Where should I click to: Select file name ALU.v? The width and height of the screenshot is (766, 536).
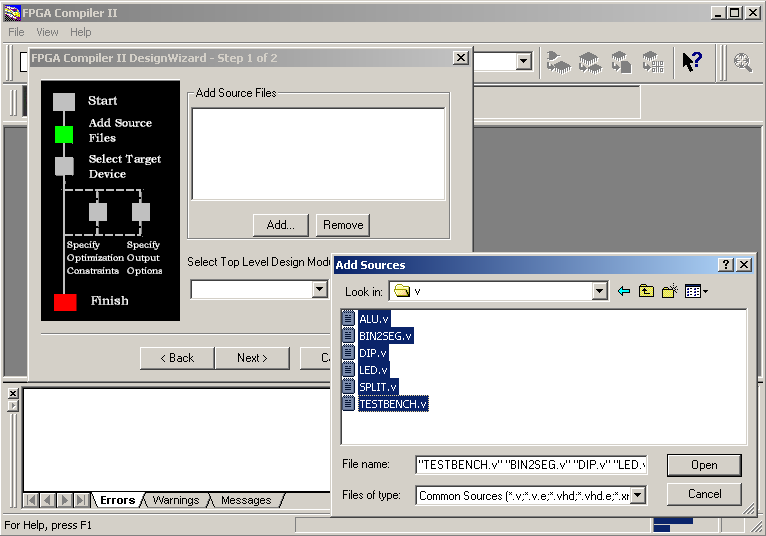coord(374,319)
